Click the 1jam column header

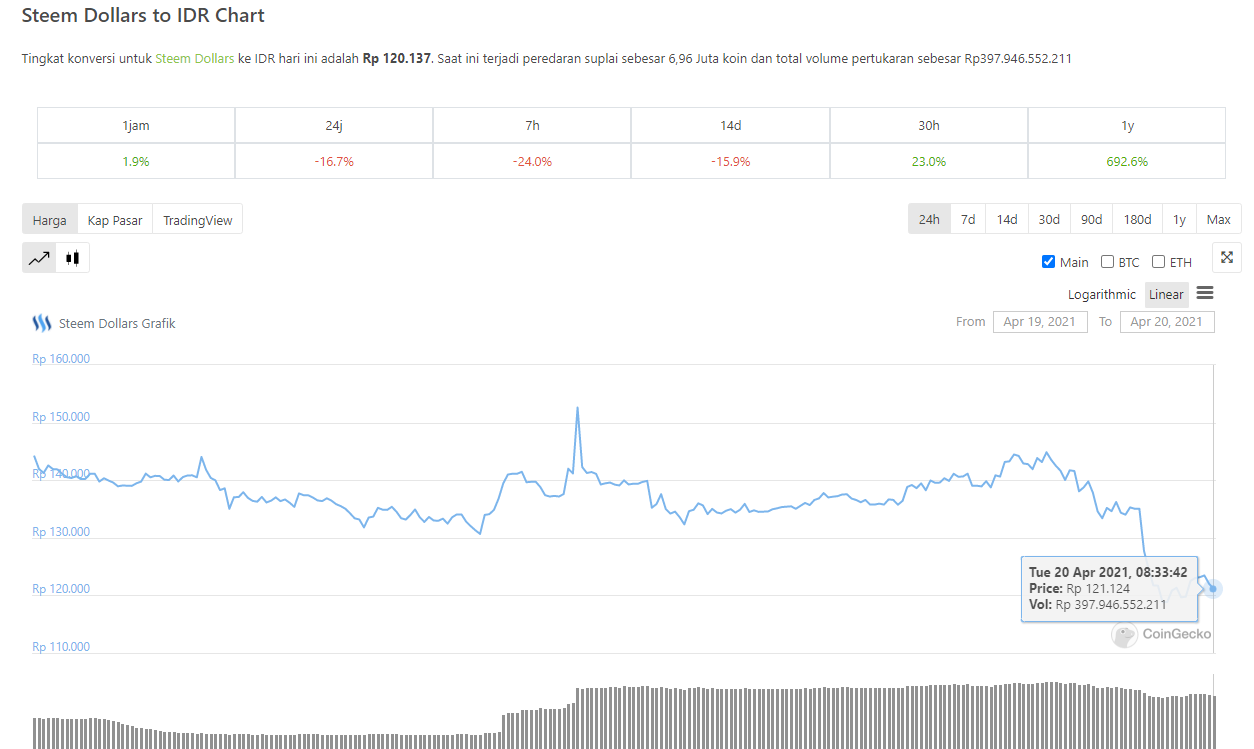click(136, 126)
